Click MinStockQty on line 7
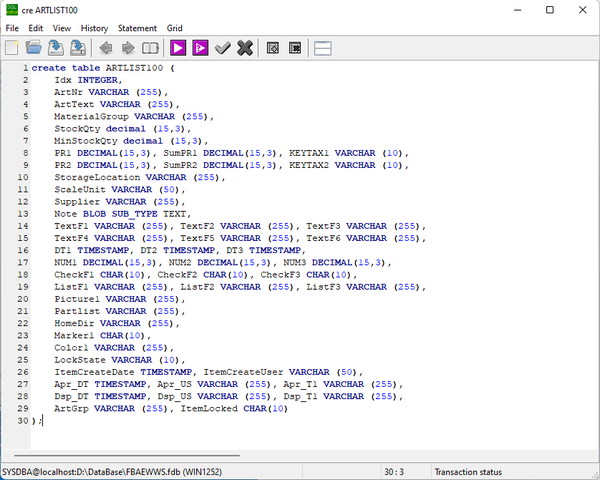600x480 pixels. pos(86,141)
